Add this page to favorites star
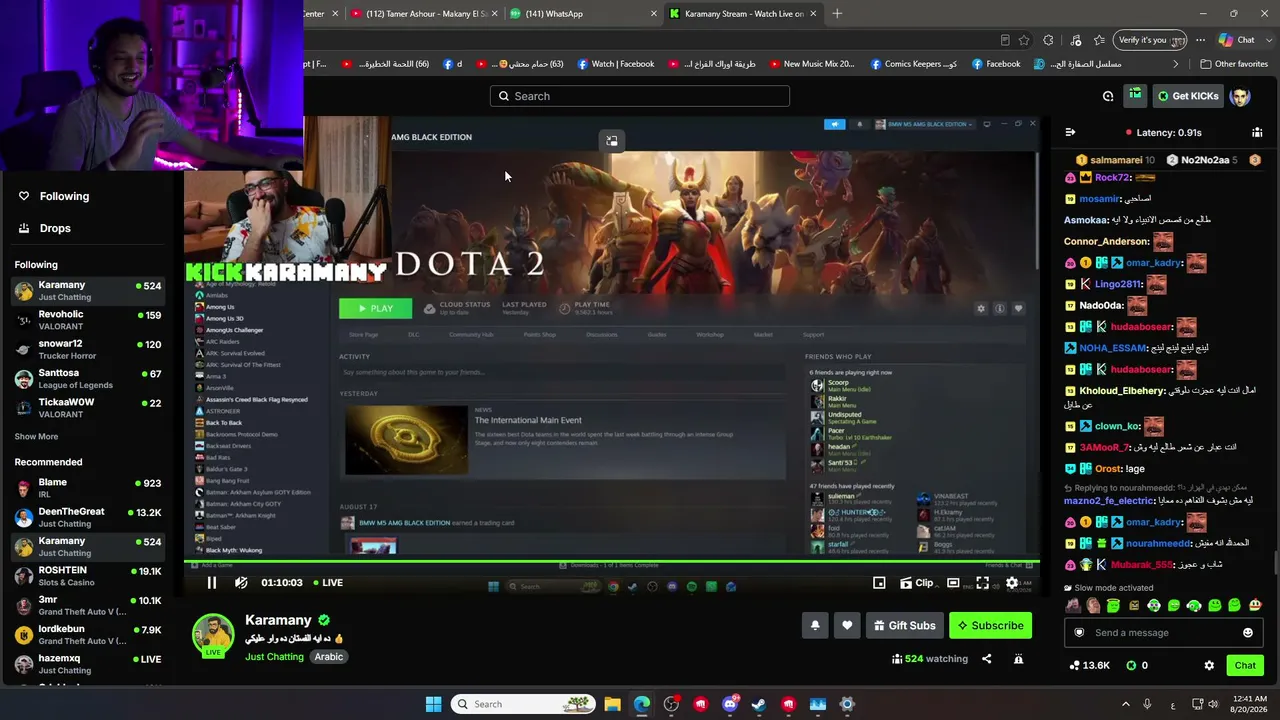1280x720 pixels. [1024, 40]
